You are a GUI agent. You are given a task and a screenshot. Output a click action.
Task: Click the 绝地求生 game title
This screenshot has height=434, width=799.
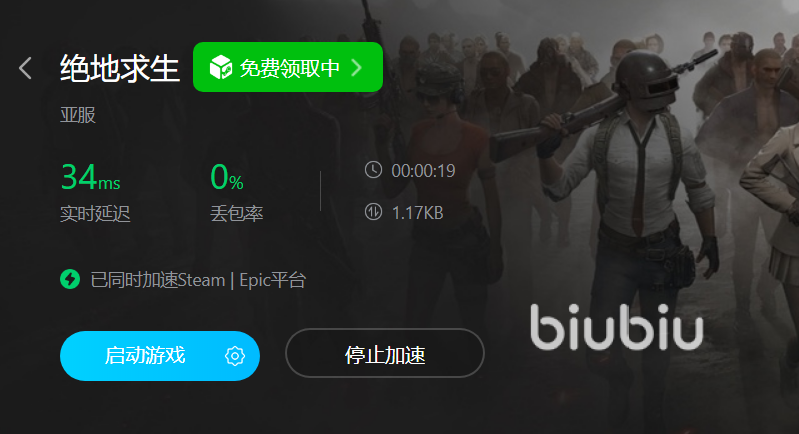120,68
